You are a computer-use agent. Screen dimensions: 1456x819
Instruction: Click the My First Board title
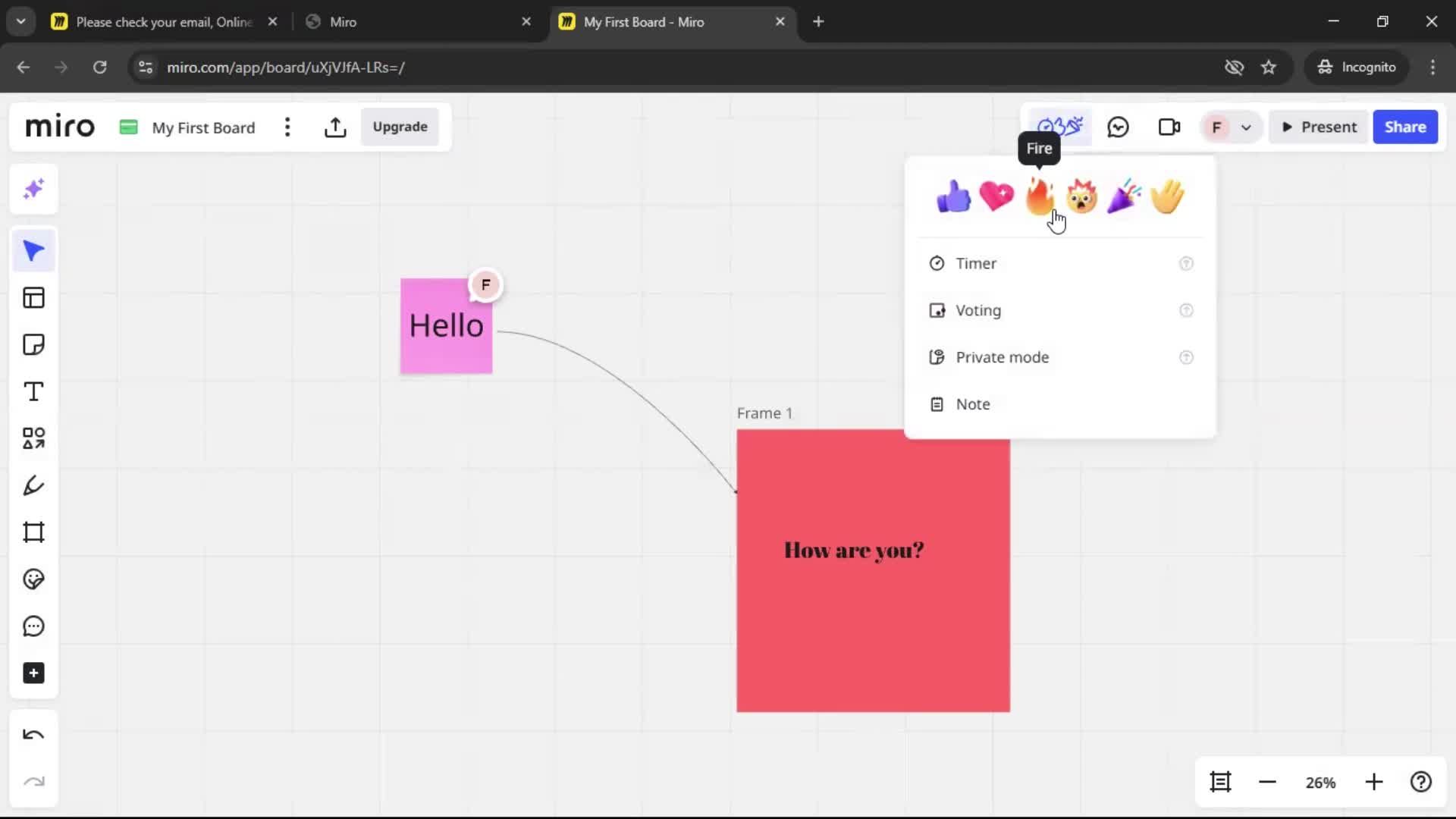coord(203,127)
